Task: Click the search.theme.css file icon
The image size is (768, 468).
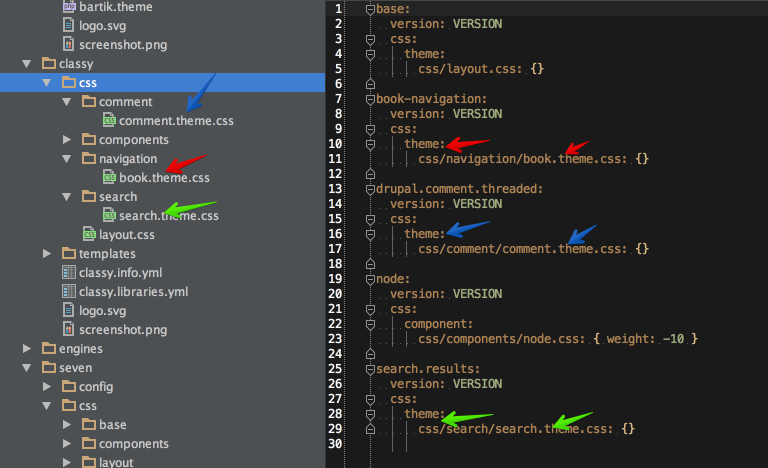Action: point(109,215)
